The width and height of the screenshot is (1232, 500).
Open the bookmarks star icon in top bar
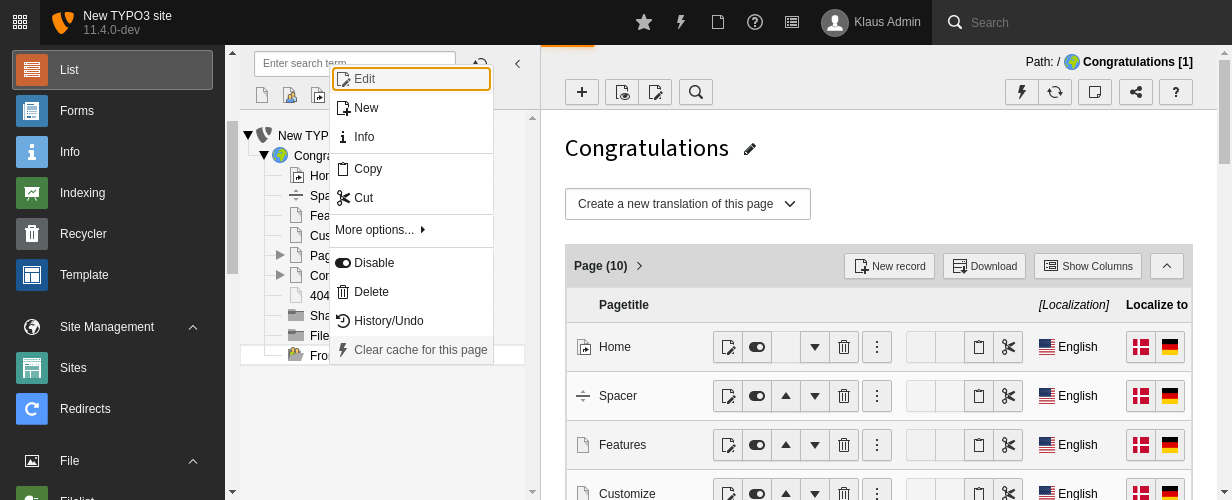click(644, 22)
